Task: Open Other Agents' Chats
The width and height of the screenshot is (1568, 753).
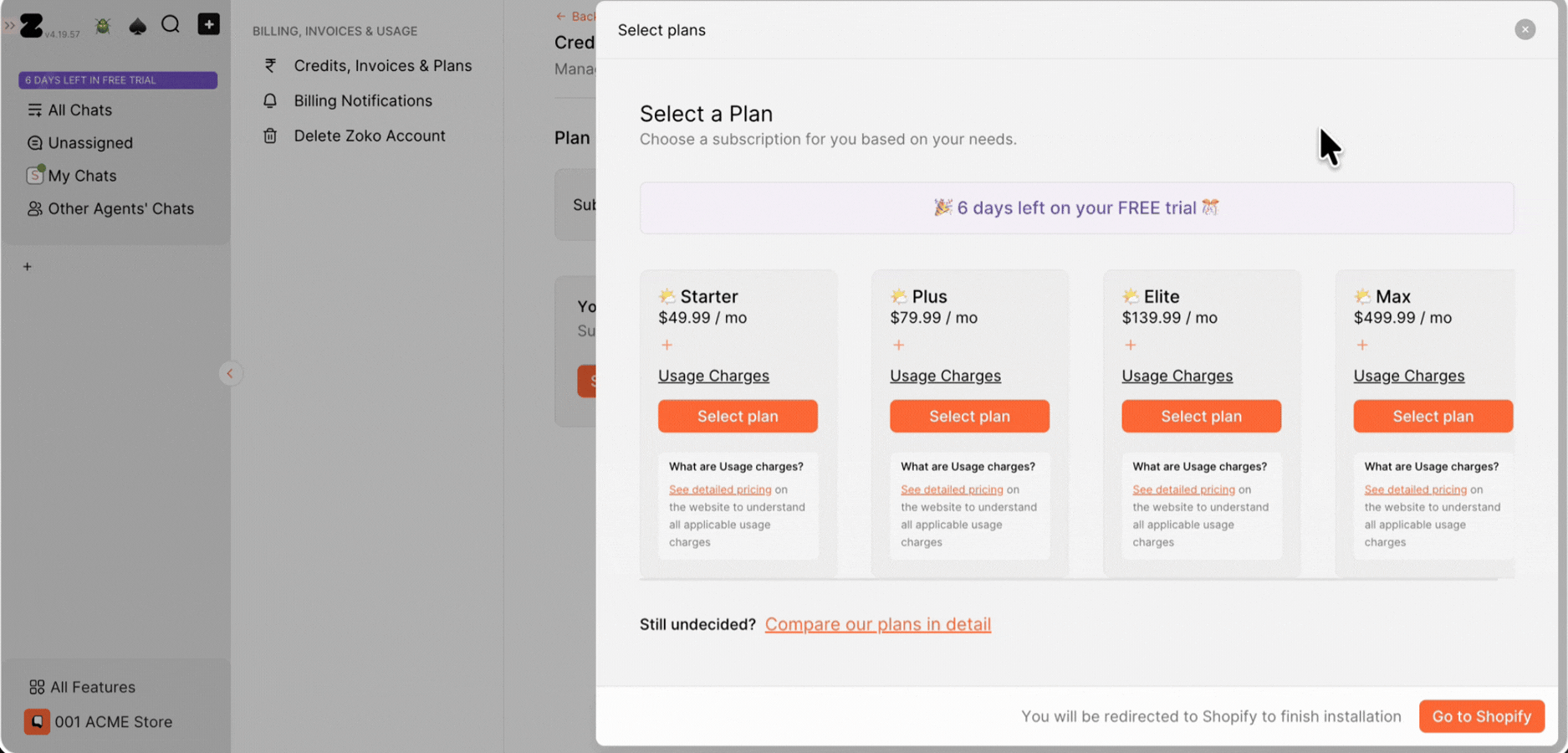Action: click(x=110, y=208)
